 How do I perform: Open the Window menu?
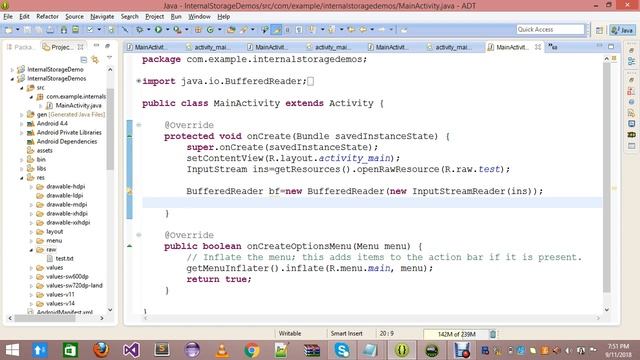[x=199, y=16]
